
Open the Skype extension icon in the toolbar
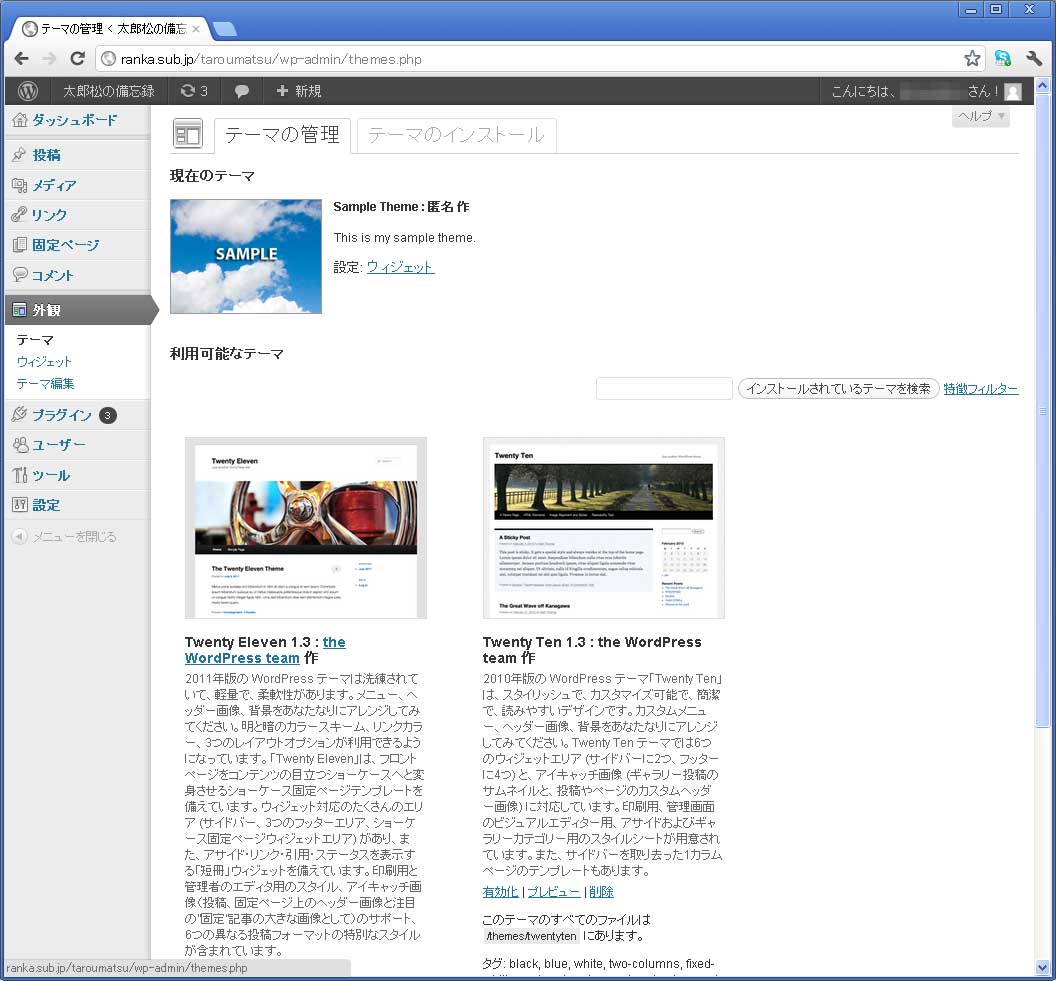[1003, 59]
